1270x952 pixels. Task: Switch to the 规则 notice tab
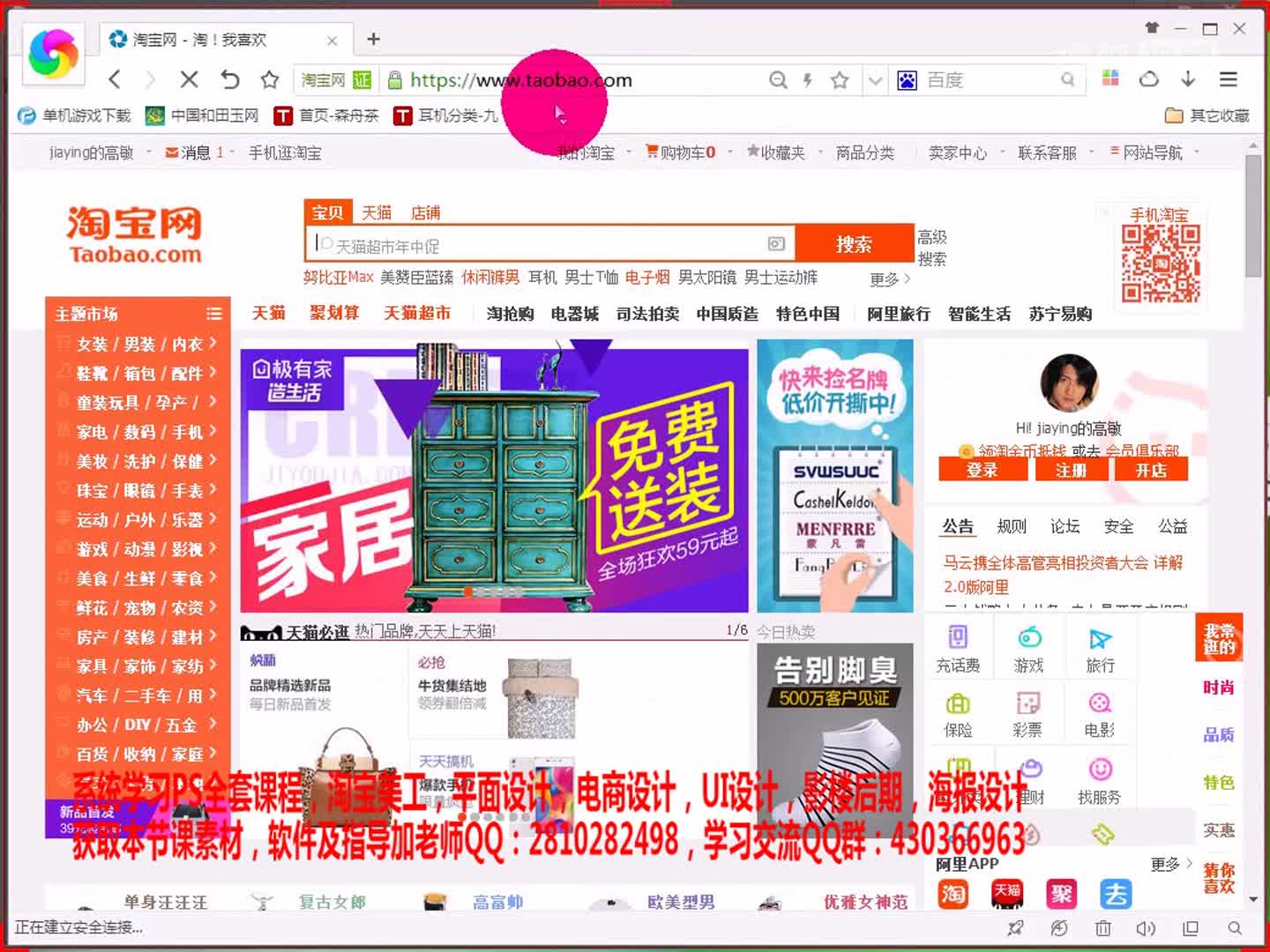pos(1012,526)
